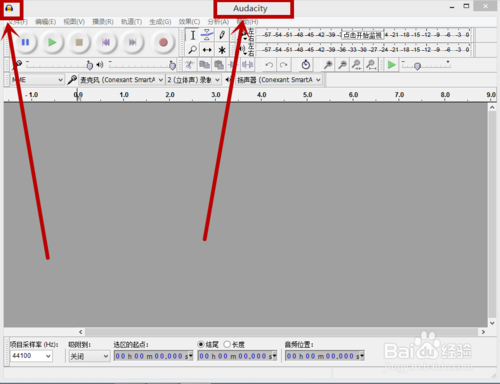This screenshot has width=500, height=384.
Task: Open the View (V) menu
Action: click(74, 22)
